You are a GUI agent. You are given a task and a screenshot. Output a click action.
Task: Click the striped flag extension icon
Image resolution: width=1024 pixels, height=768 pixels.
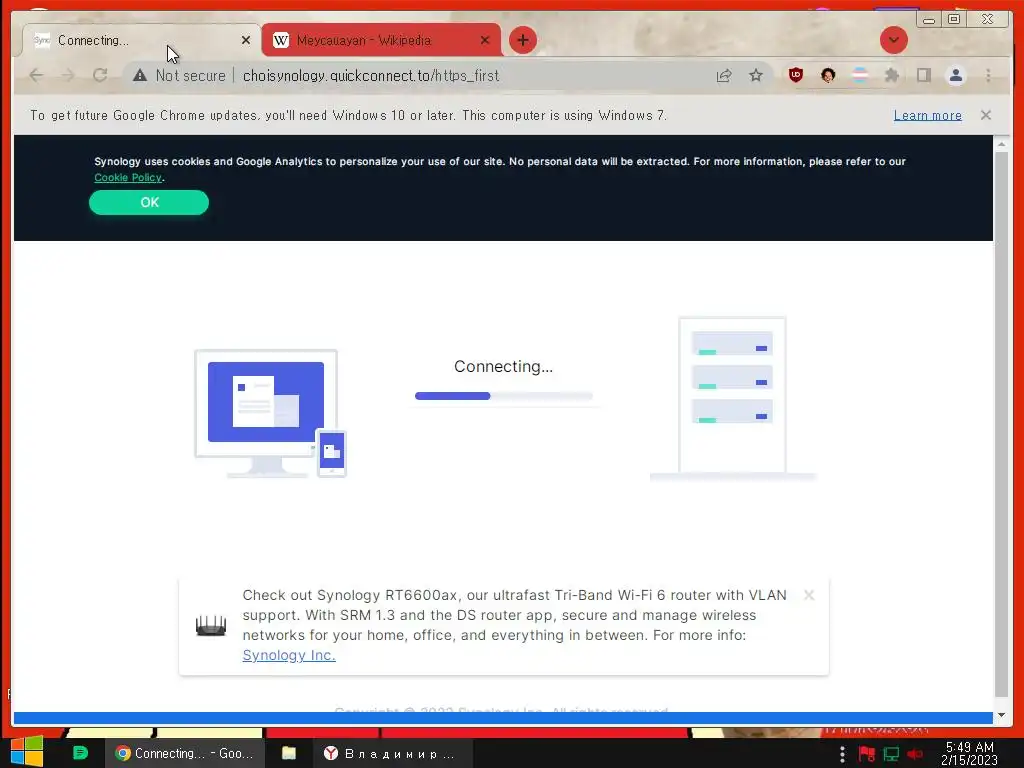(x=860, y=75)
